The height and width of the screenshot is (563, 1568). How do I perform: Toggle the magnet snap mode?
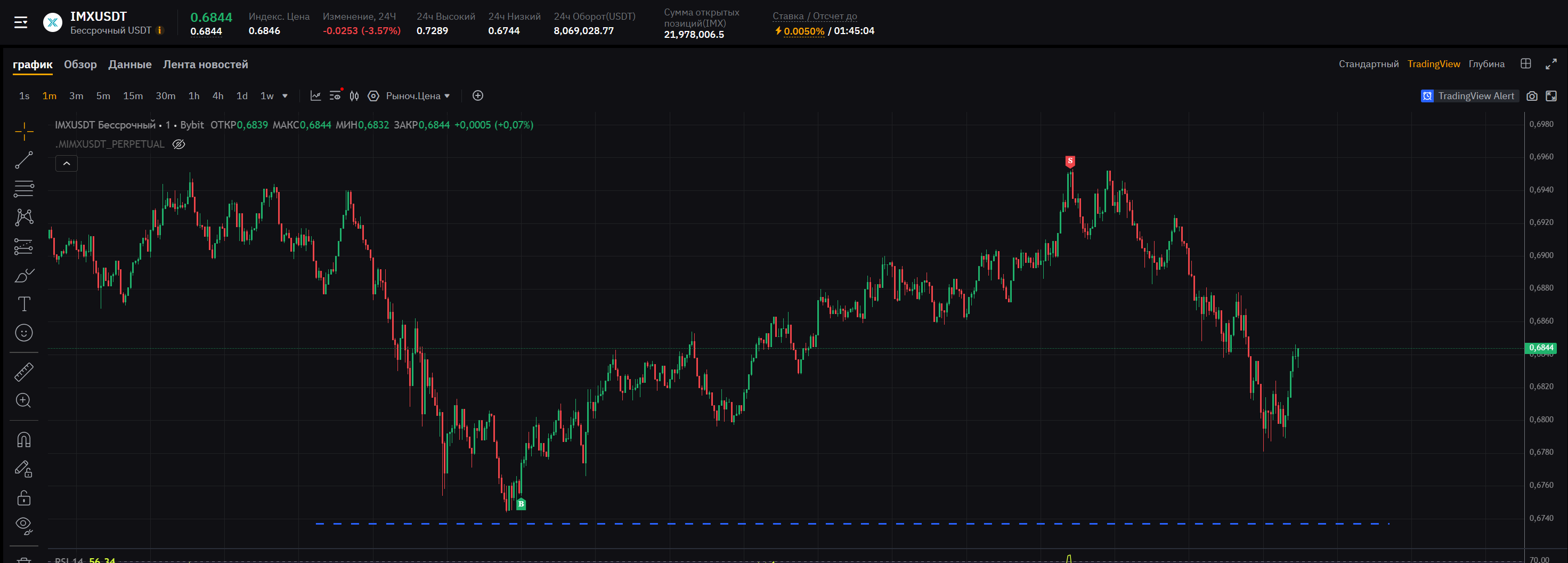pyautogui.click(x=24, y=439)
